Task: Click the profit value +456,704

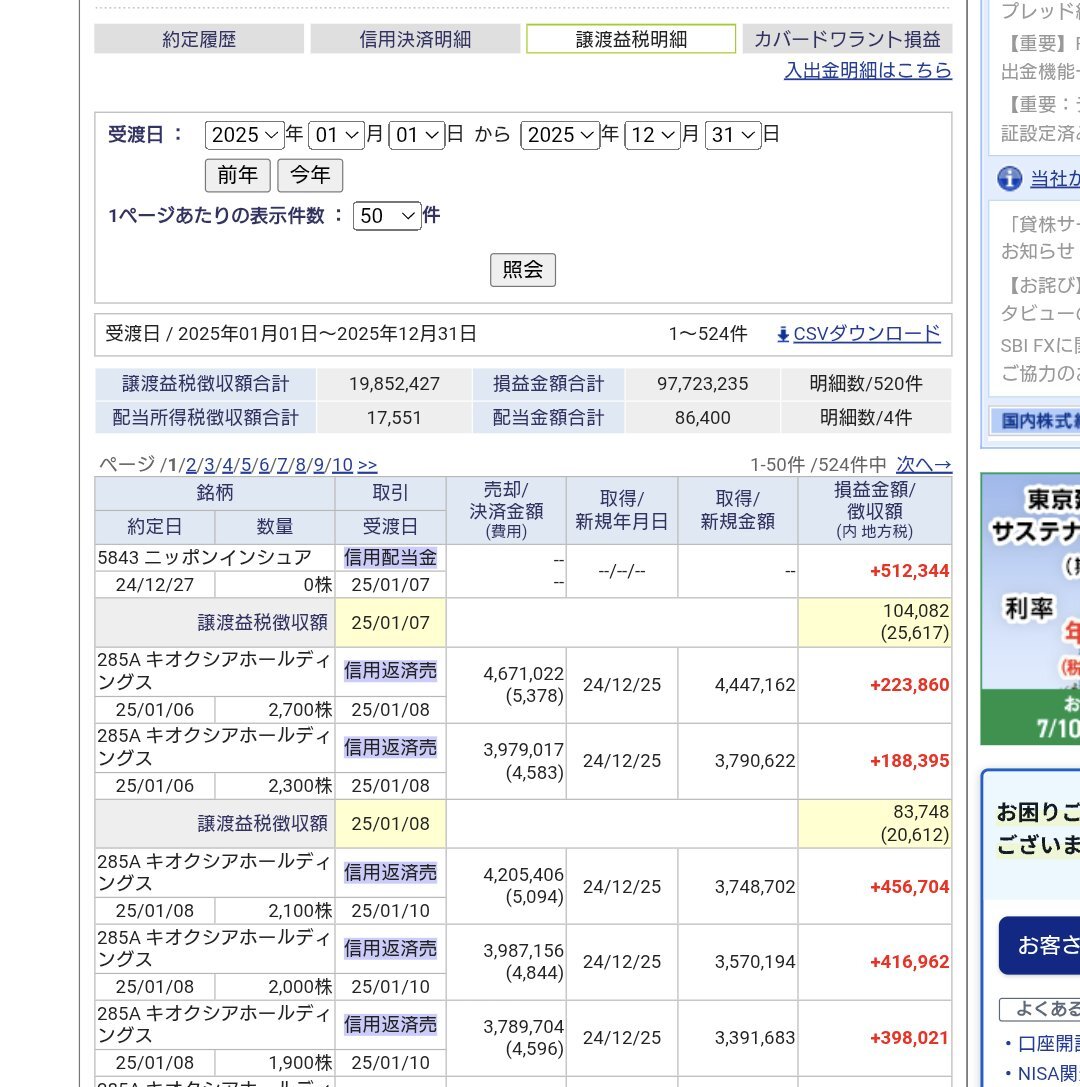Action: (x=909, y=887)
